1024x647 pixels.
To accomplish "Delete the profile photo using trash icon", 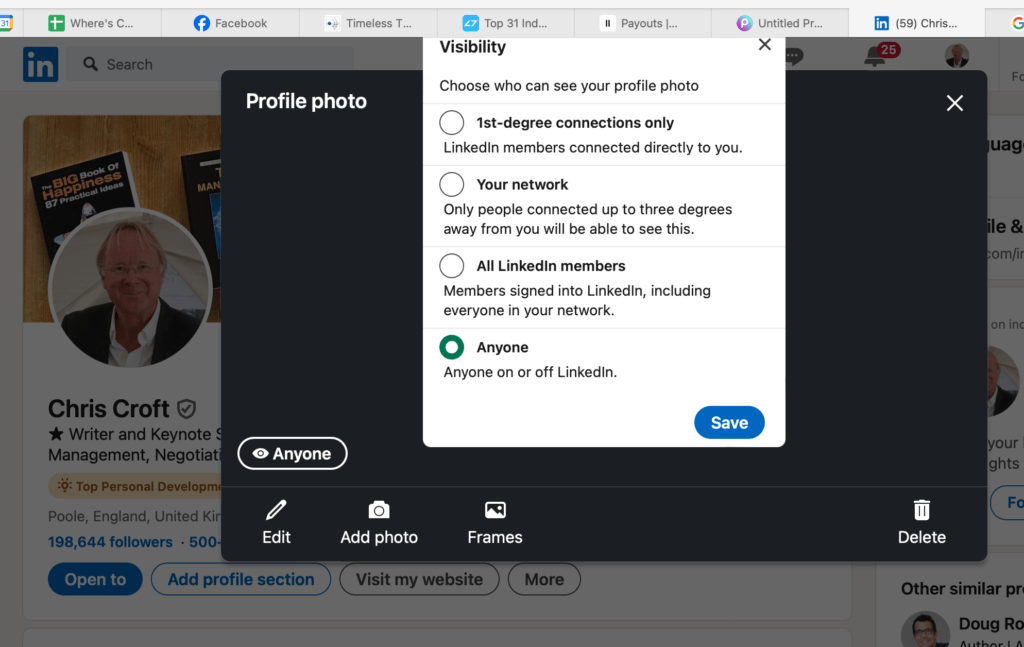I will click(x=920, y=521).
